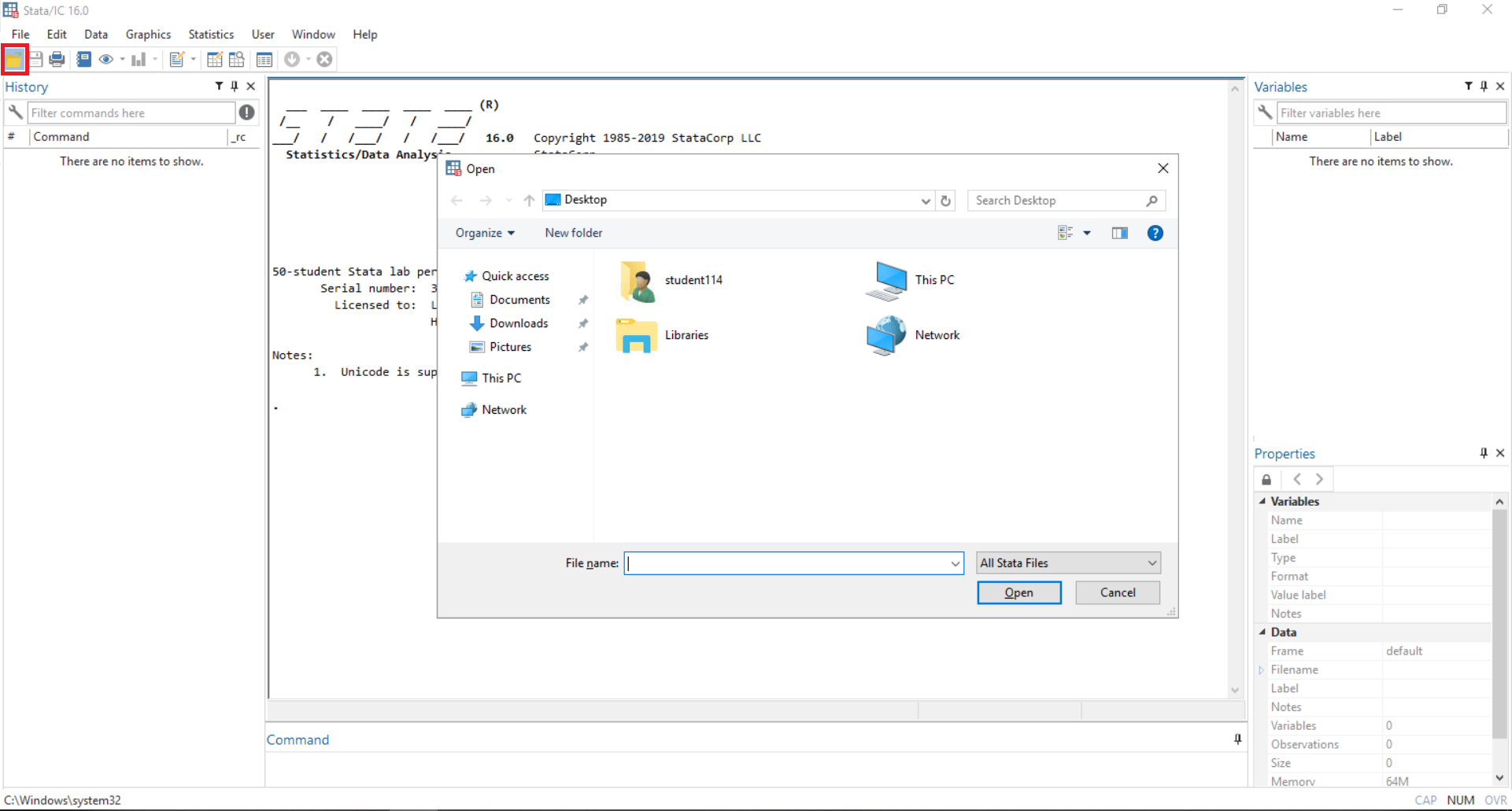The image size is (1512, 811).
Task: Open the All Stata Files type dropdown
Action: 1068,563
